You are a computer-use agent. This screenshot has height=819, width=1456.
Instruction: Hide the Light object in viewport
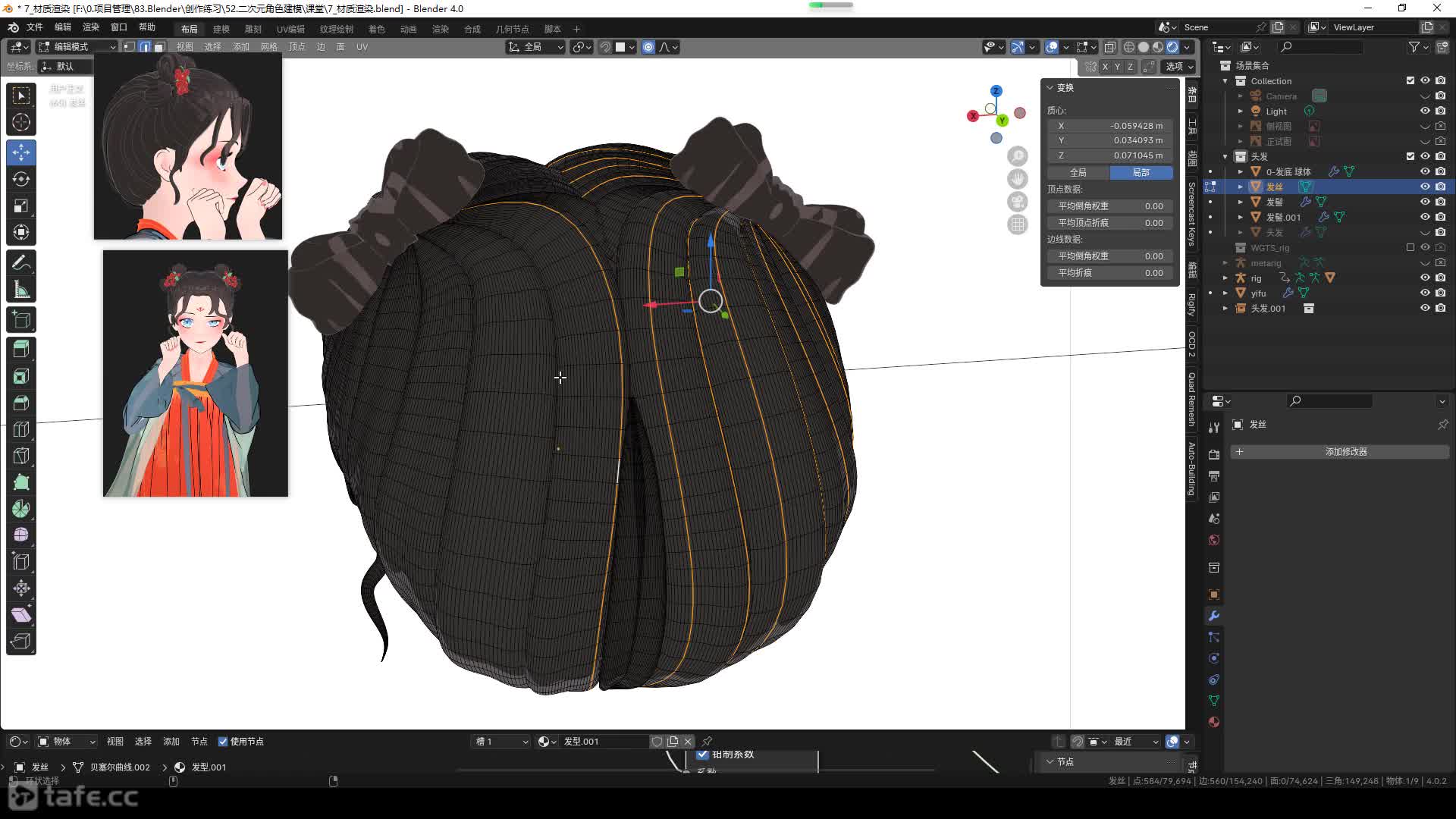[x=1425, y=111]
